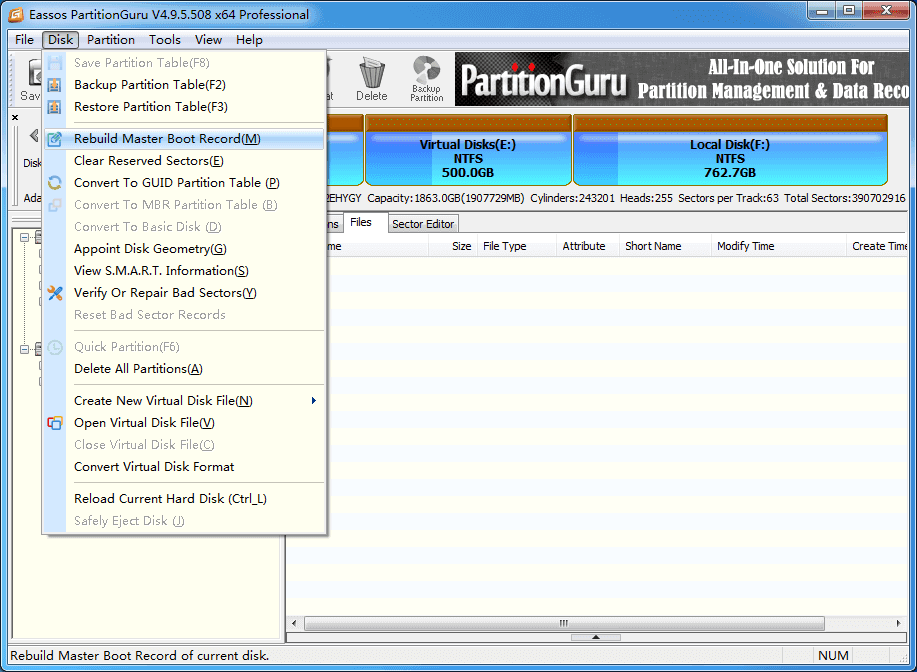Choose Convert To GUID Partition Table (P)

click(184, 183)
